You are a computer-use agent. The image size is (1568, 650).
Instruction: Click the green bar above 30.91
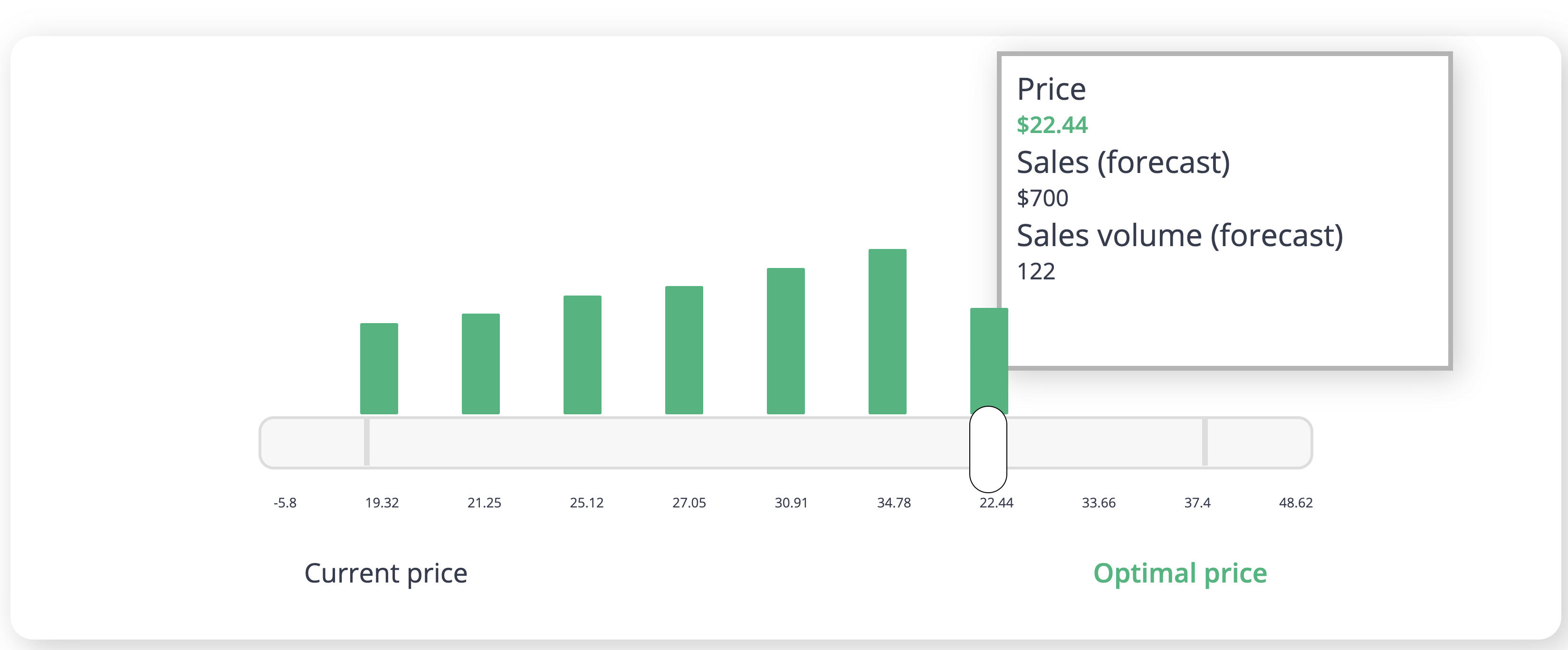click(x=785, y=341)
